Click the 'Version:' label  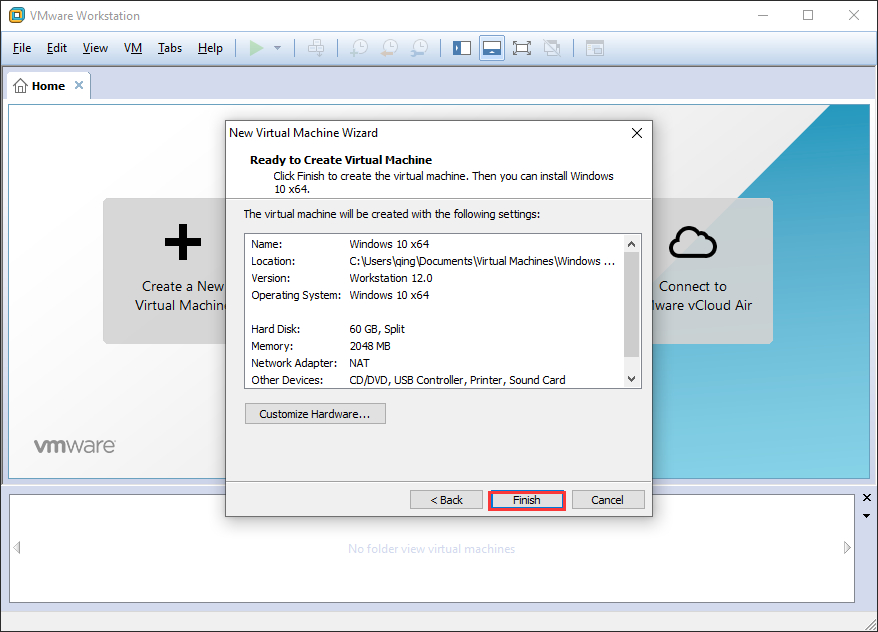coord(270,278)
